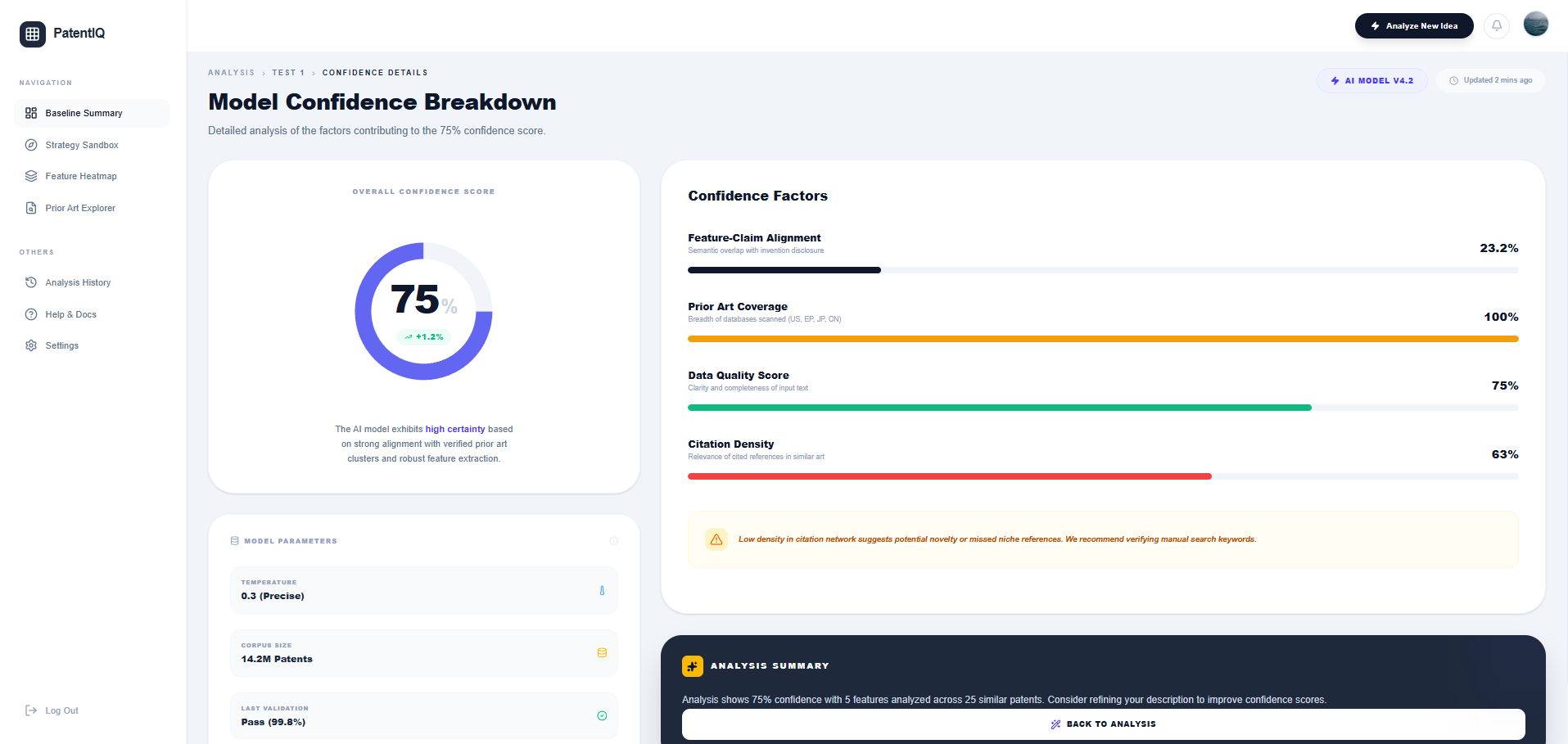This screenshot has width=1568, height=744.
Task: Click the Data Quality Score green bar
Action: coord(1000,408)
